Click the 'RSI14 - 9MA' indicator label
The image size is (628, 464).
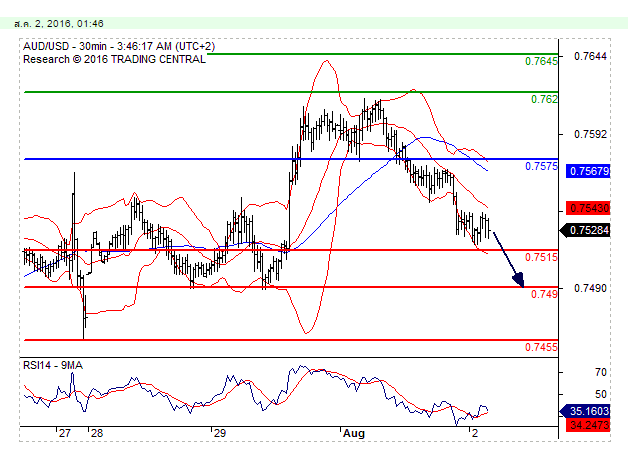[53, 365]
